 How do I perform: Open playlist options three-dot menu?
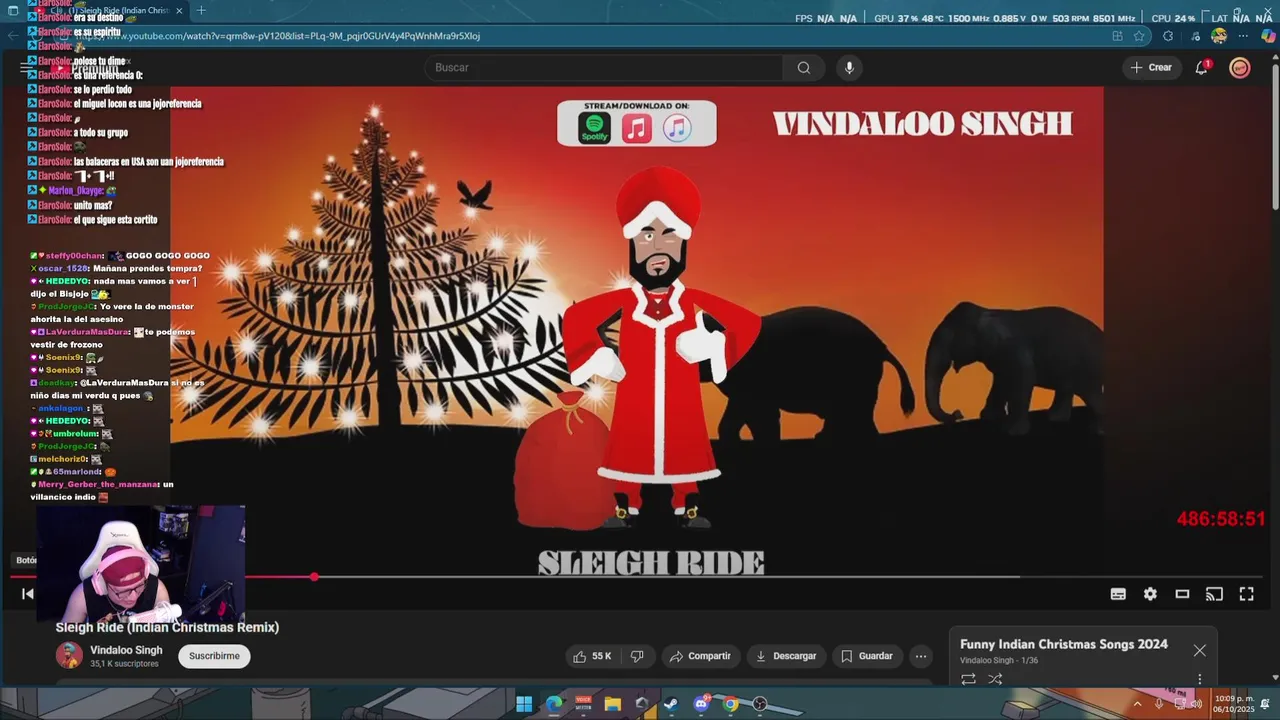coord(1199,680)
